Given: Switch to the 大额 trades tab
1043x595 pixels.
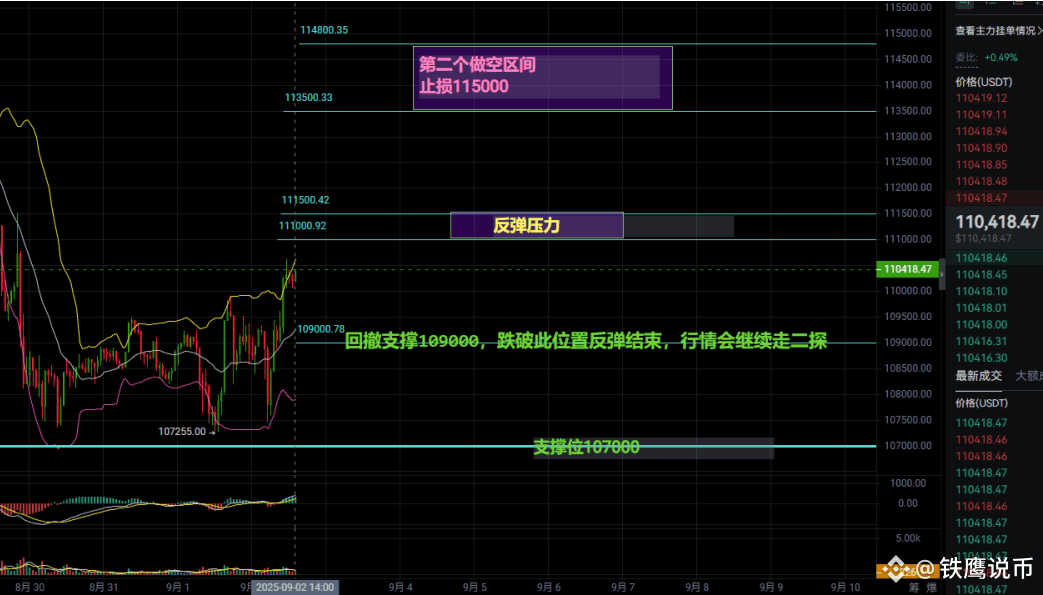Looking at the screenshot, I should [1028, 376].
